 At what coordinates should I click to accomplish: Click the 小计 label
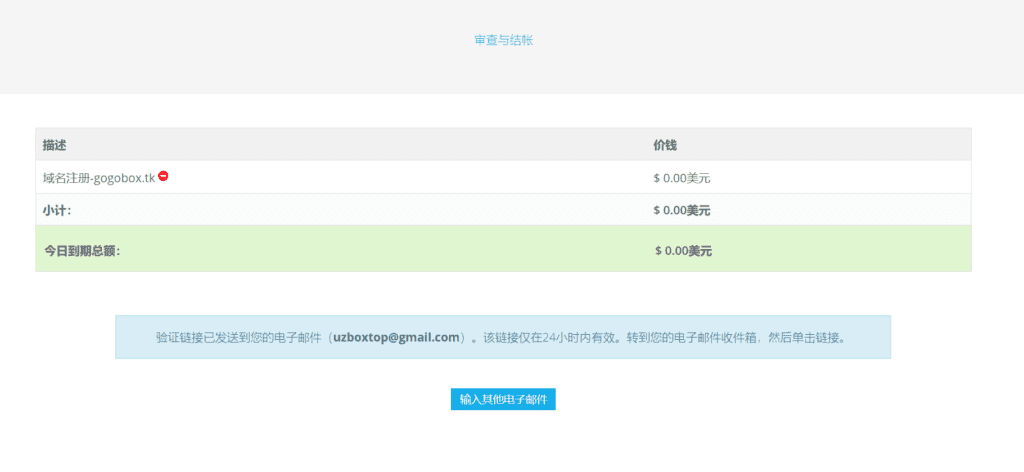(57, 210)
